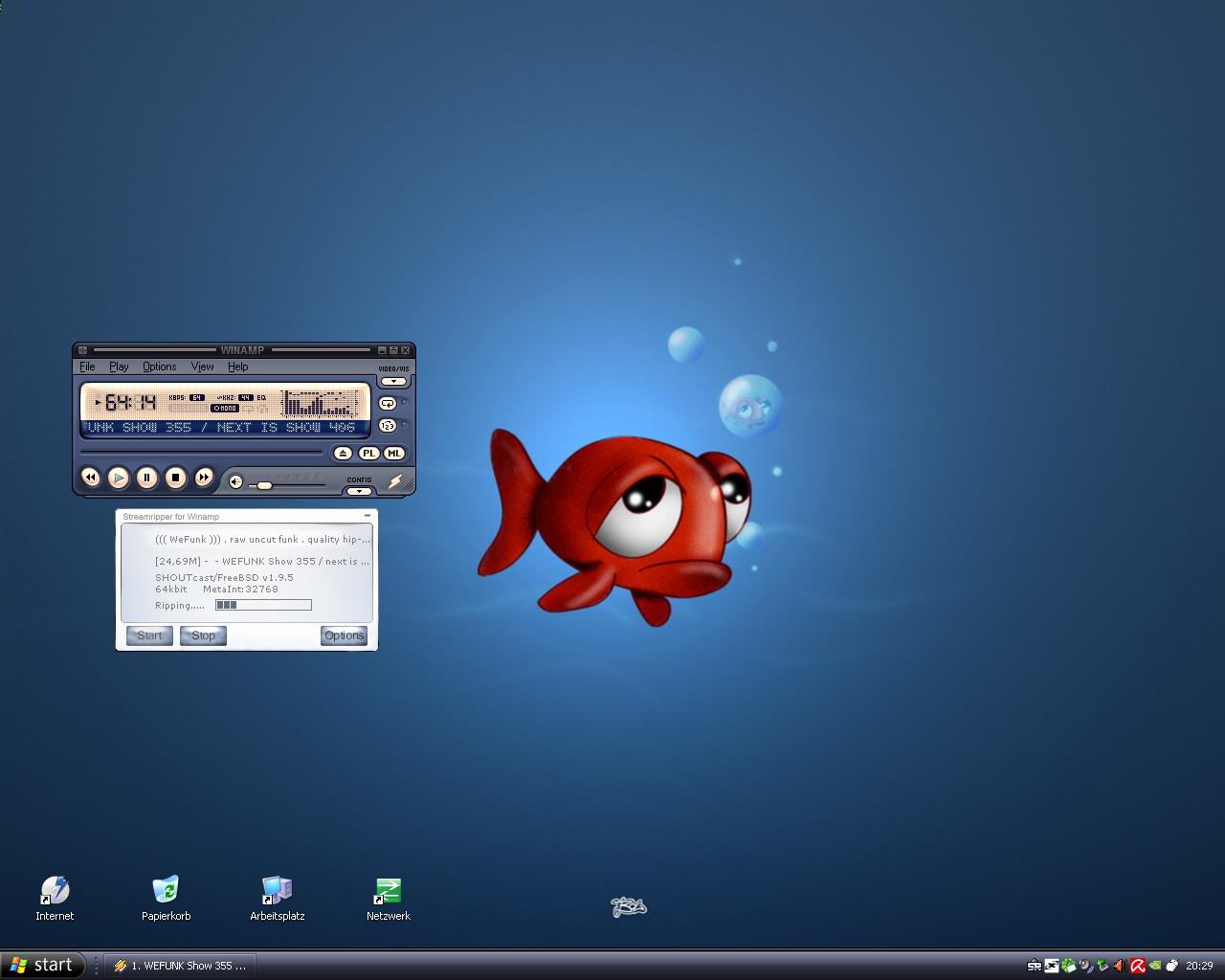The width and height of the screenshot is (1225, 980).
Task: Open the Winamp View menu
Action: pyautogui.click(x=202, y=367)
